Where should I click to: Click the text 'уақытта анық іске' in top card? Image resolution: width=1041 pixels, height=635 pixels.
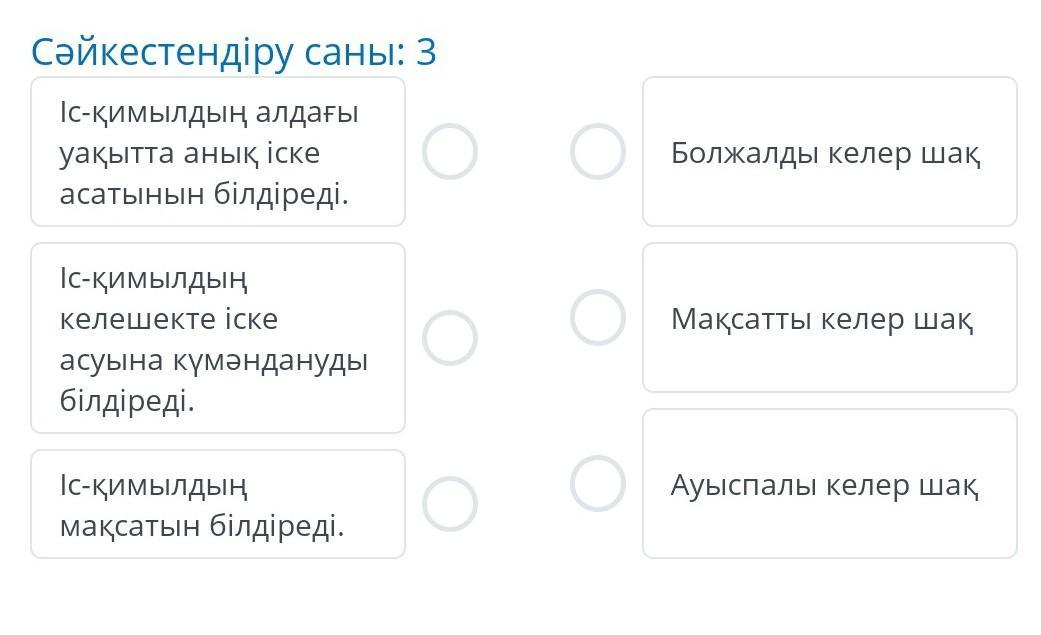point(190,154)
